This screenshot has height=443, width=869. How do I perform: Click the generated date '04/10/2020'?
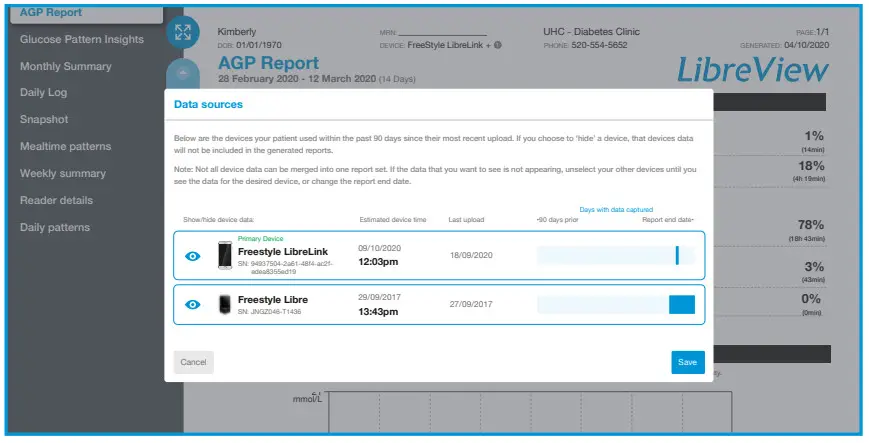click(806, 45)
